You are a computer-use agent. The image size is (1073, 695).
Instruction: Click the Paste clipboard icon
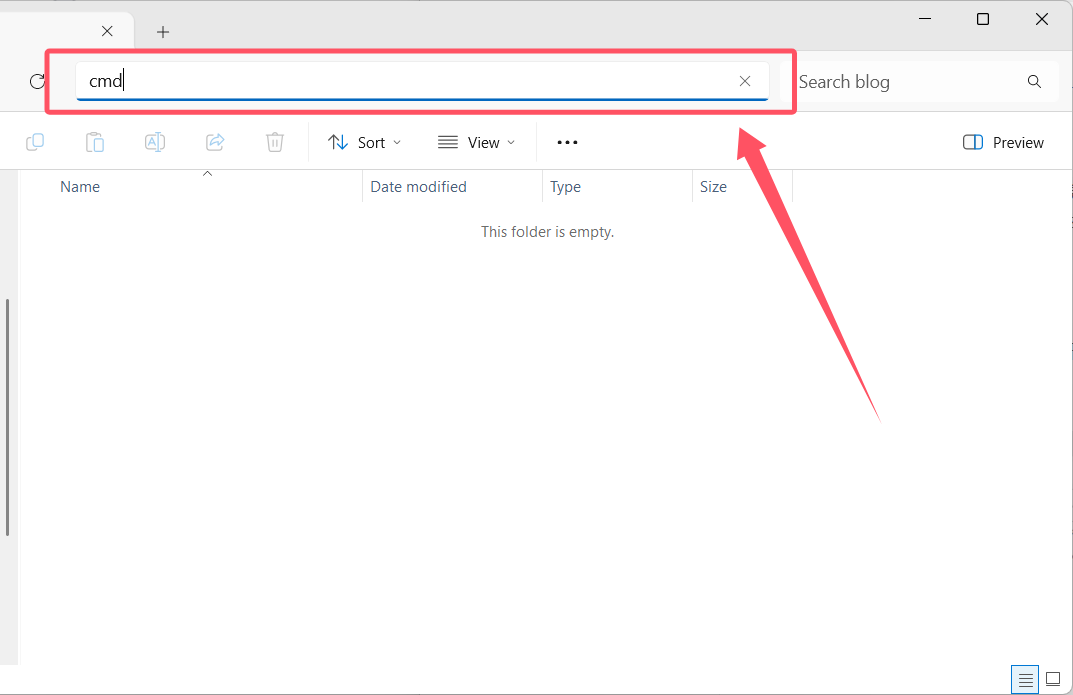pos(95,142)
